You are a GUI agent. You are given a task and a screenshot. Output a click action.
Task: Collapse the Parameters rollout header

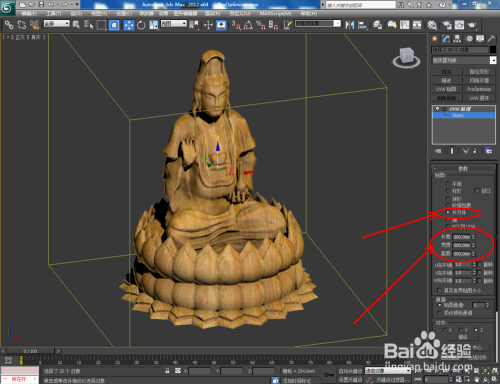(463, 169)
